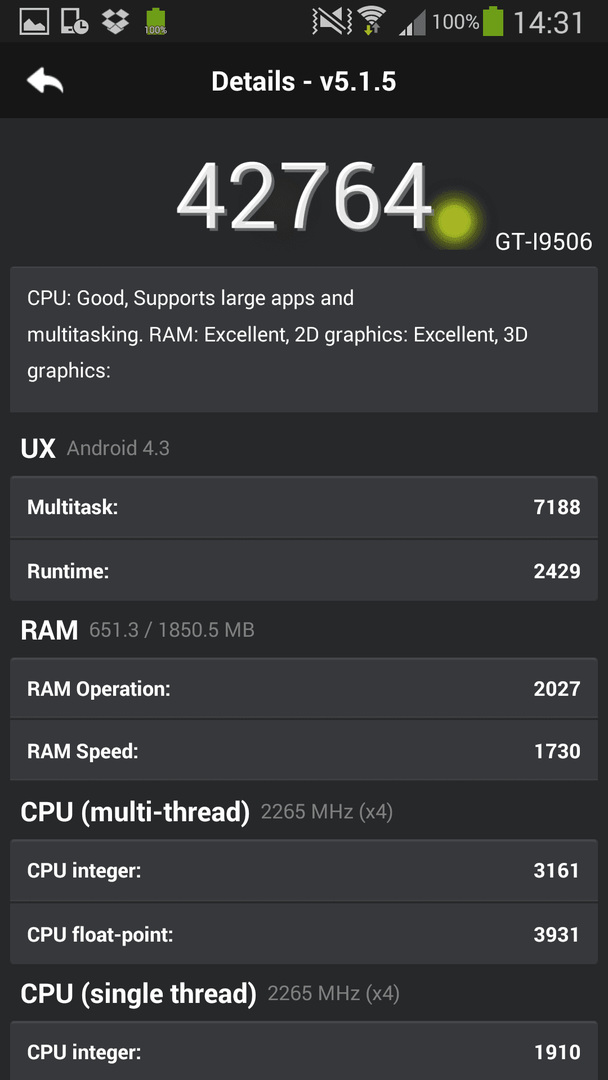Select the Multitask score row

click(304, 508)
